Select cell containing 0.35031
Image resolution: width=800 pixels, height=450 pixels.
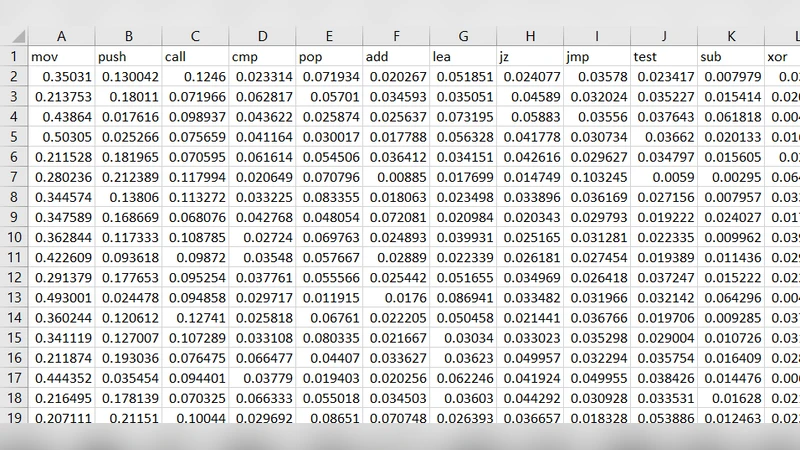point(61,77)
